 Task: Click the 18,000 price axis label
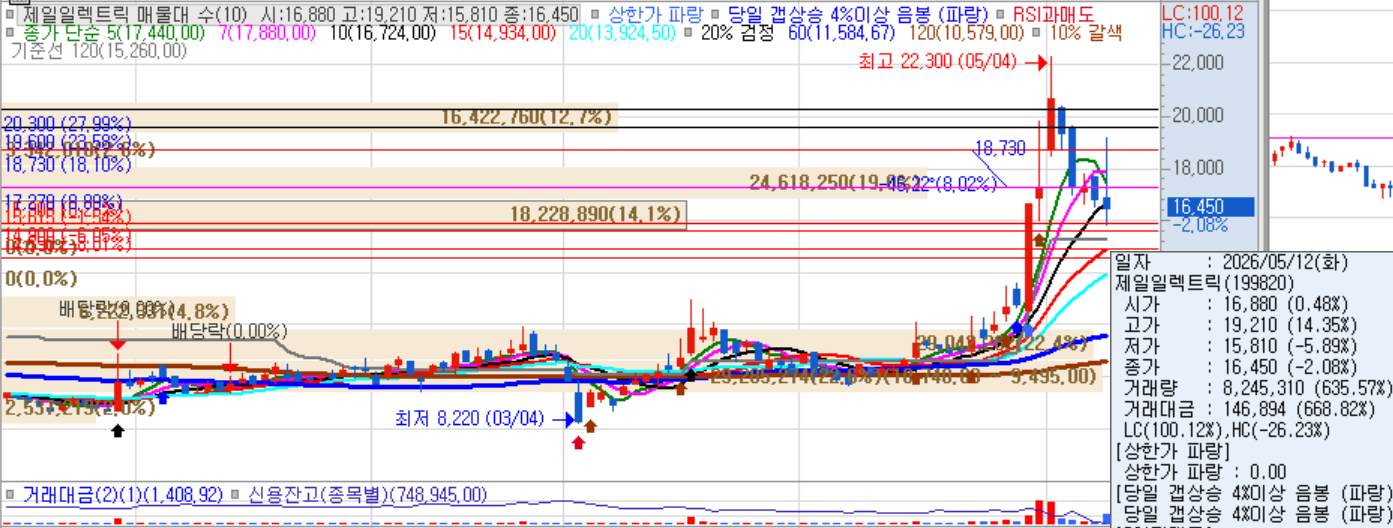click(x=1196, y=168)
